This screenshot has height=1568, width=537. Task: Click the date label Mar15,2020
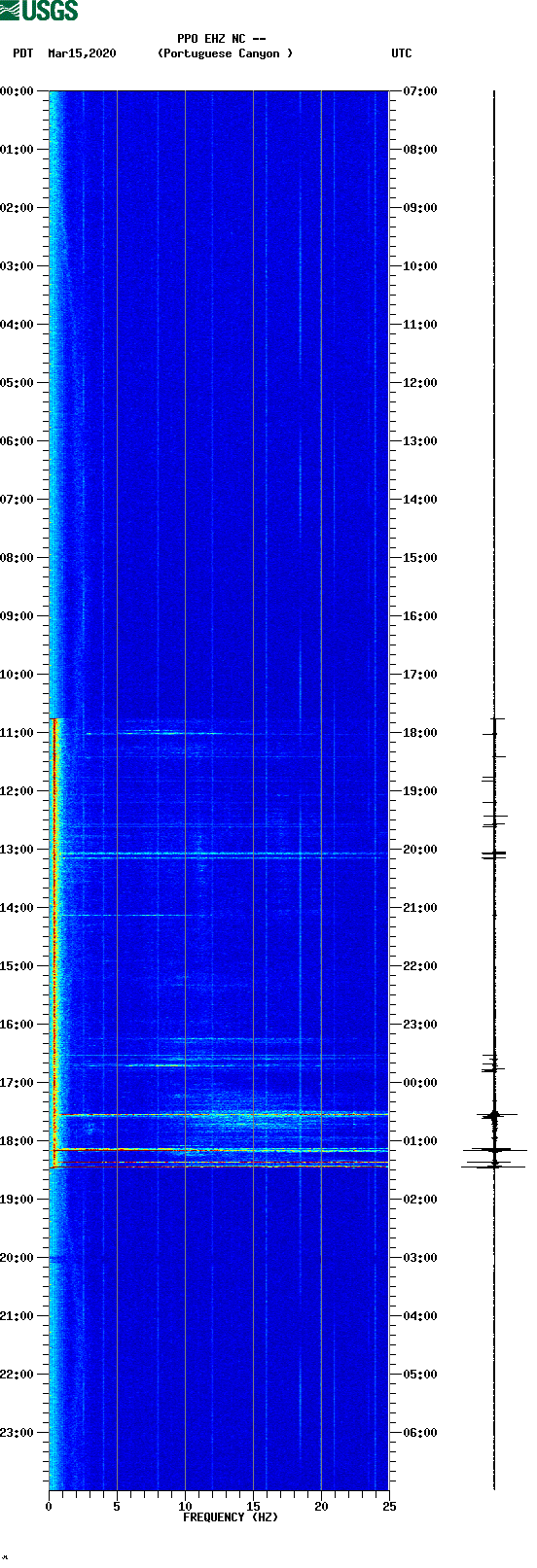coord(82,53)
